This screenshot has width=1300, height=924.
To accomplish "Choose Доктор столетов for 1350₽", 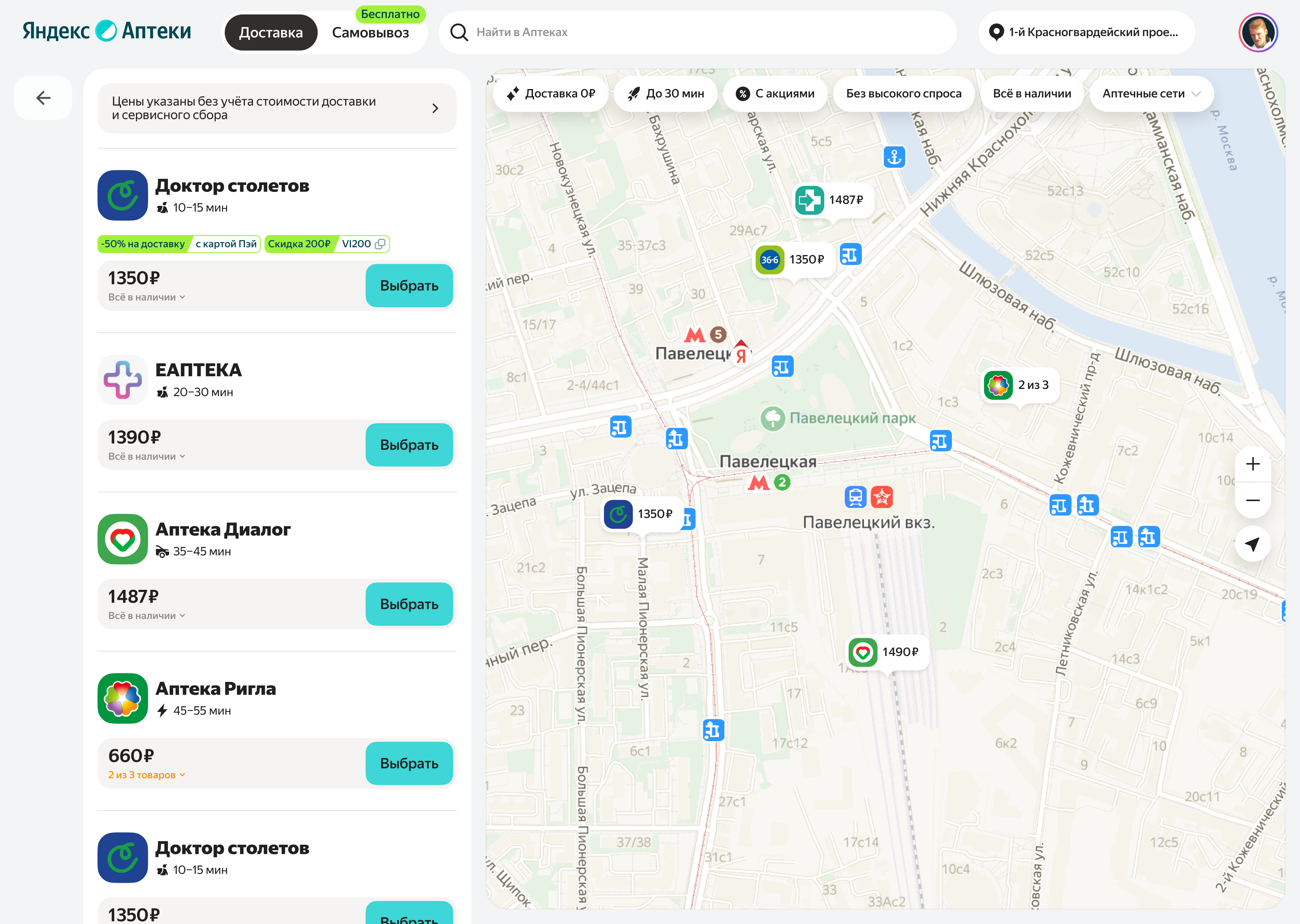I will [x=409, y=286].
